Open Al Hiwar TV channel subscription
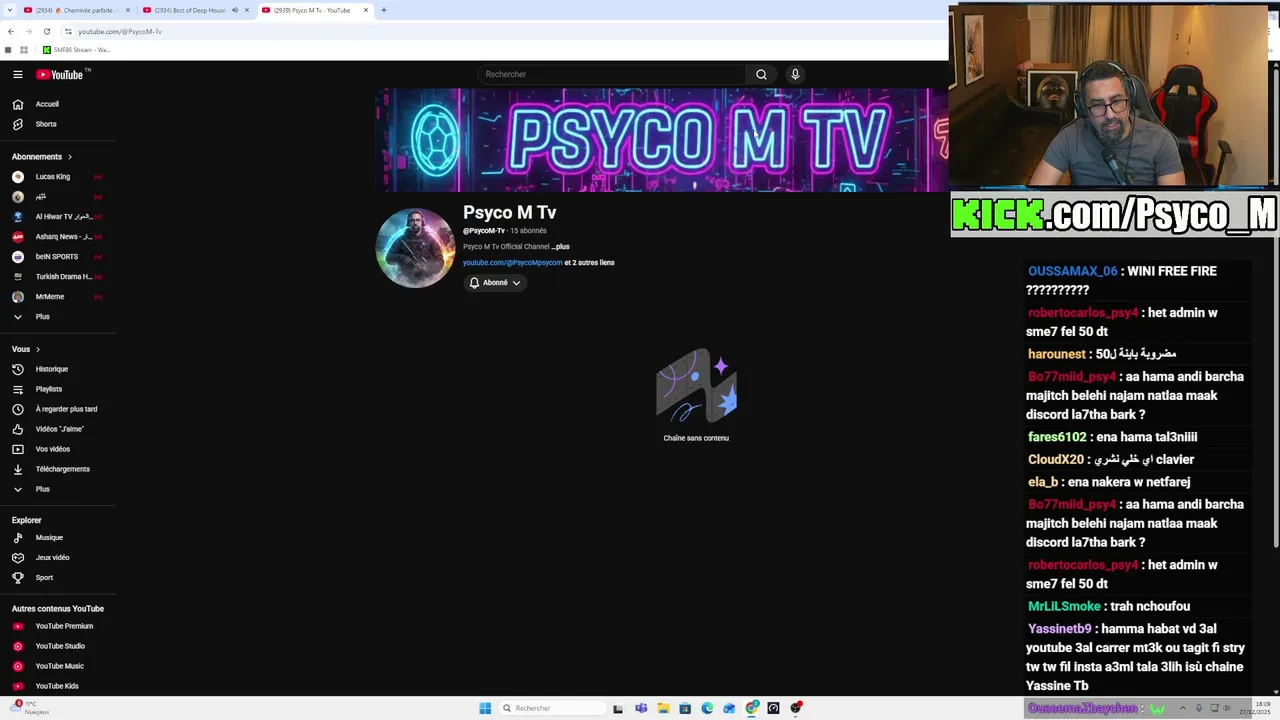The height and width of the screenshot is (720, 1280). 62,217
